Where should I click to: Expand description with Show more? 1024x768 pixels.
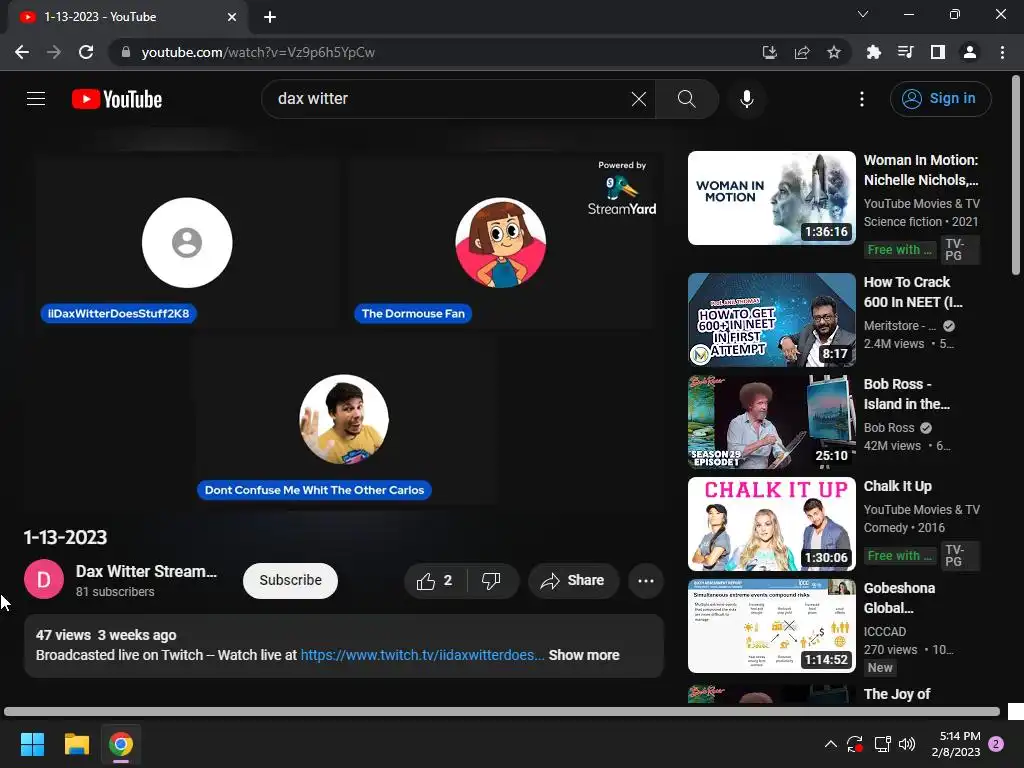click(584, 655)
